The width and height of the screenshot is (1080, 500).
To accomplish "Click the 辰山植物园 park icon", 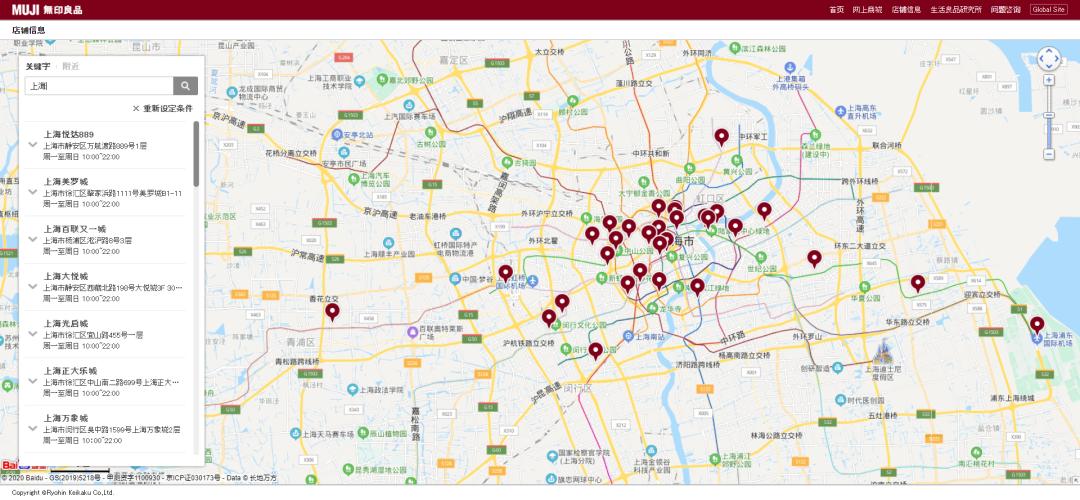I will pos(362,433).
